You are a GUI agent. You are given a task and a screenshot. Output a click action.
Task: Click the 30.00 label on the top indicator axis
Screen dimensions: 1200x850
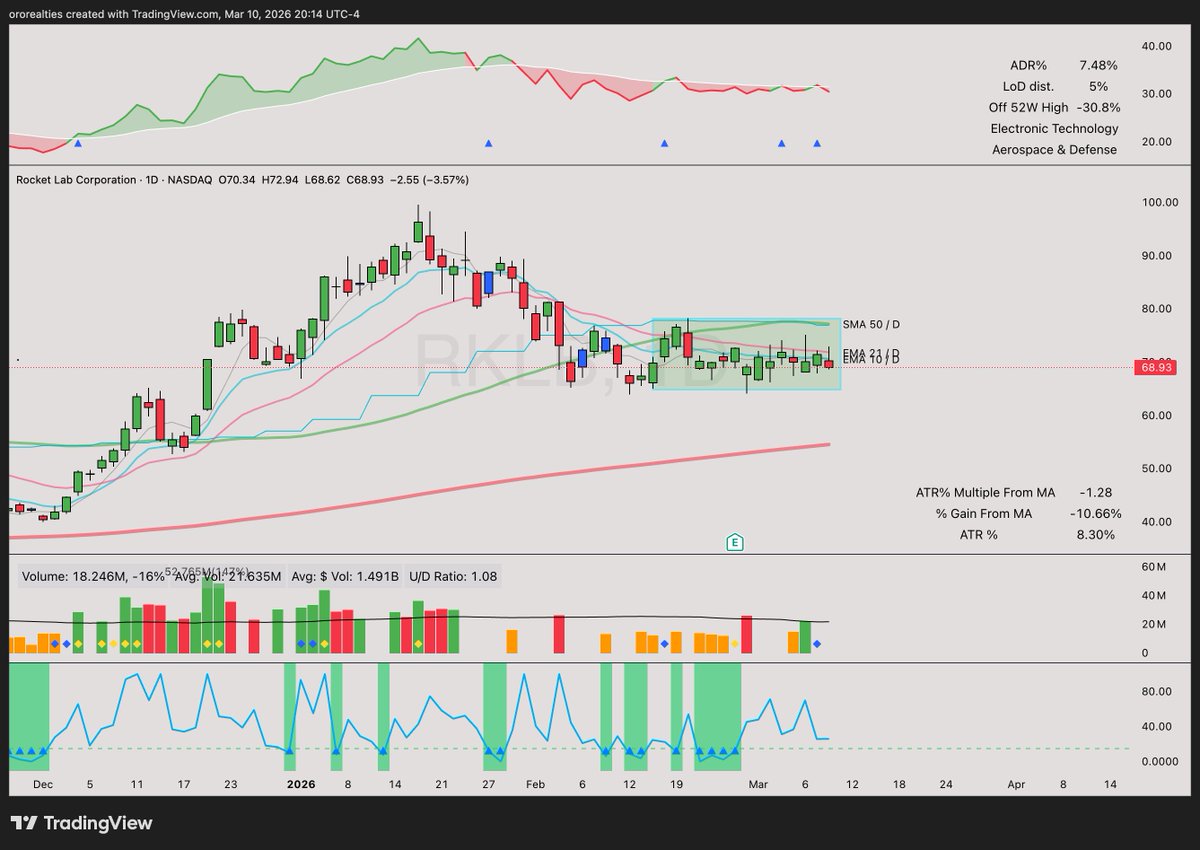(1156, 93)
